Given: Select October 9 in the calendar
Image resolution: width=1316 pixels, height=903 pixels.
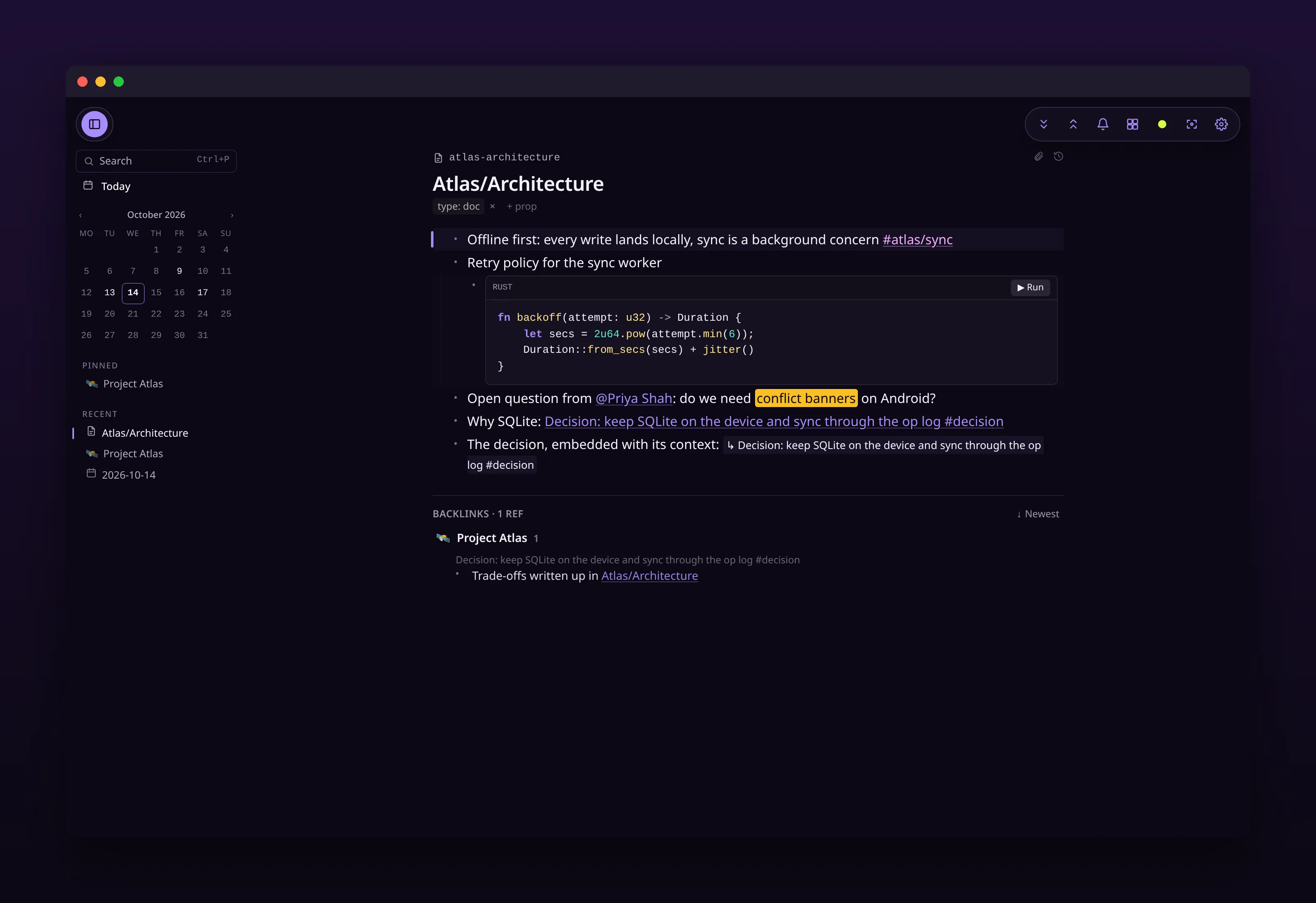Looking at the screenshot, I should click(x=179, y=271).
